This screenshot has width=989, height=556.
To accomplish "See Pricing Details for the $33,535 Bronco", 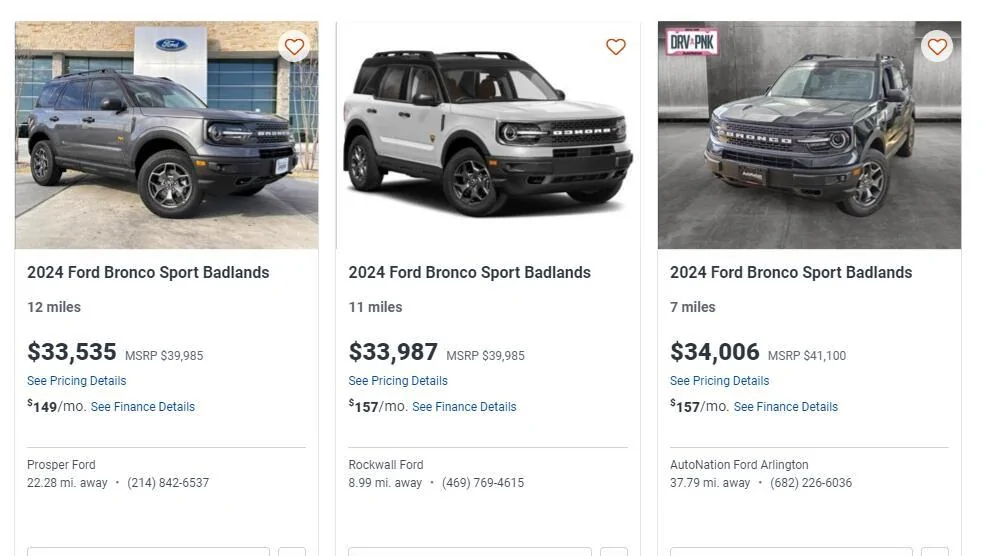I will [x=77, y=381].
